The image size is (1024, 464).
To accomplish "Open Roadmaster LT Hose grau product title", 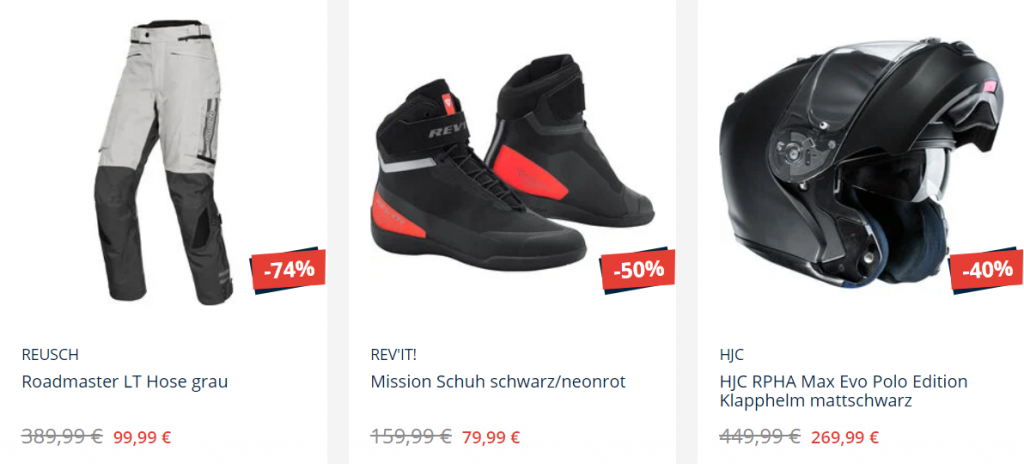I will pos(125,382).
